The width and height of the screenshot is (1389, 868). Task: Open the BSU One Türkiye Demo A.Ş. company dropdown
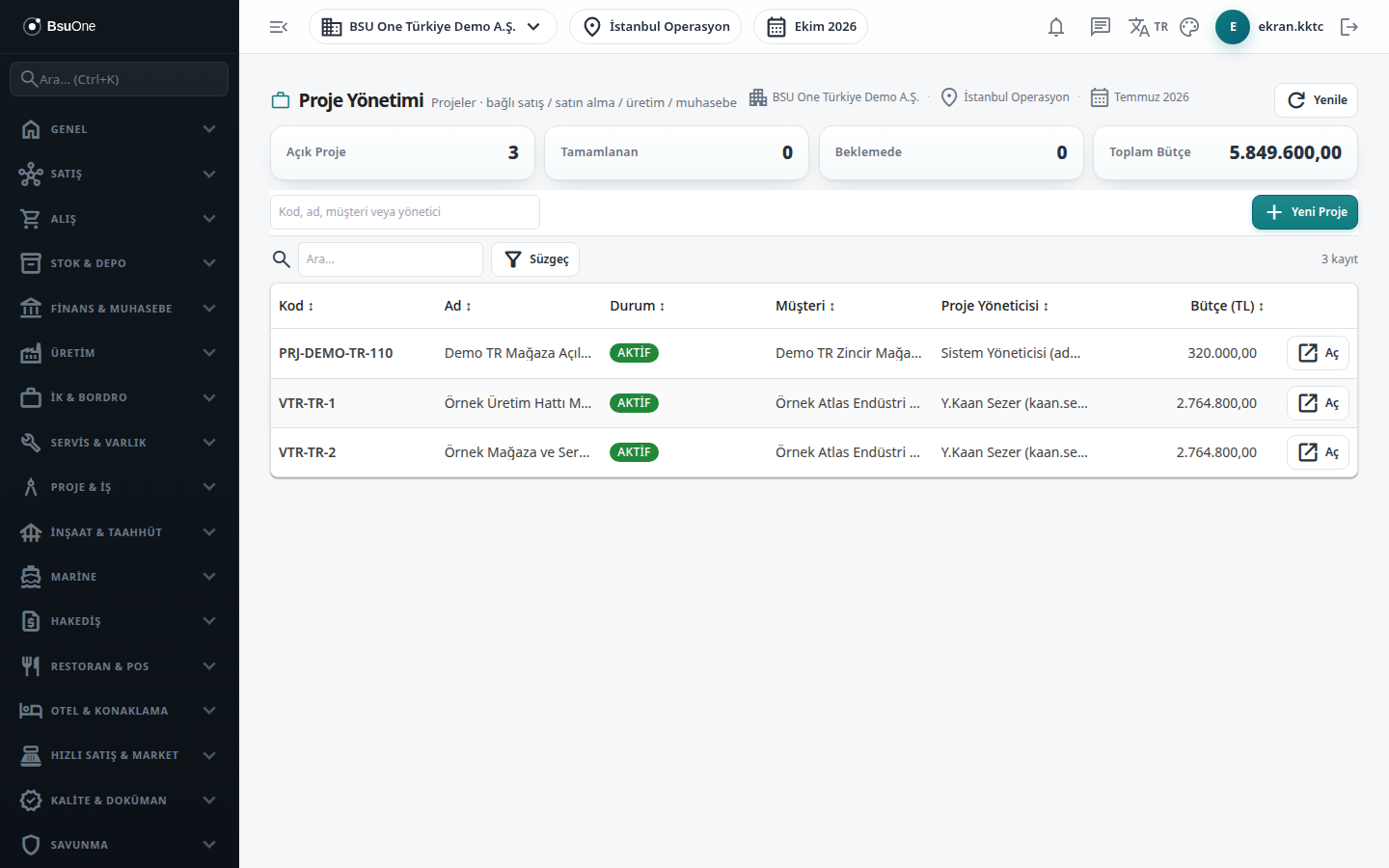433,27
